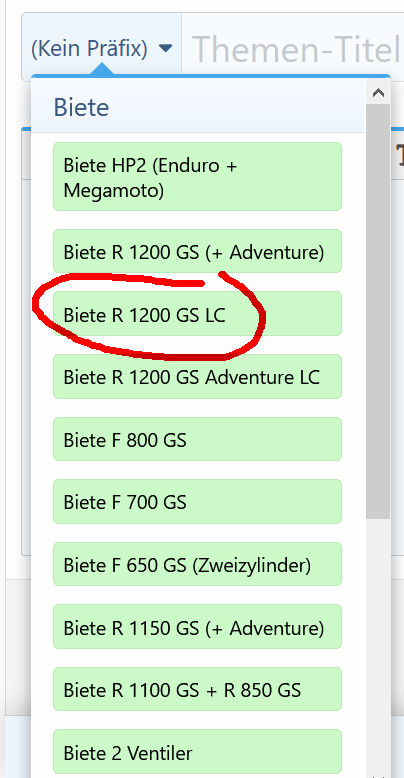Select the circled Biete R 1200 GS LC

(x=198, y=314)
